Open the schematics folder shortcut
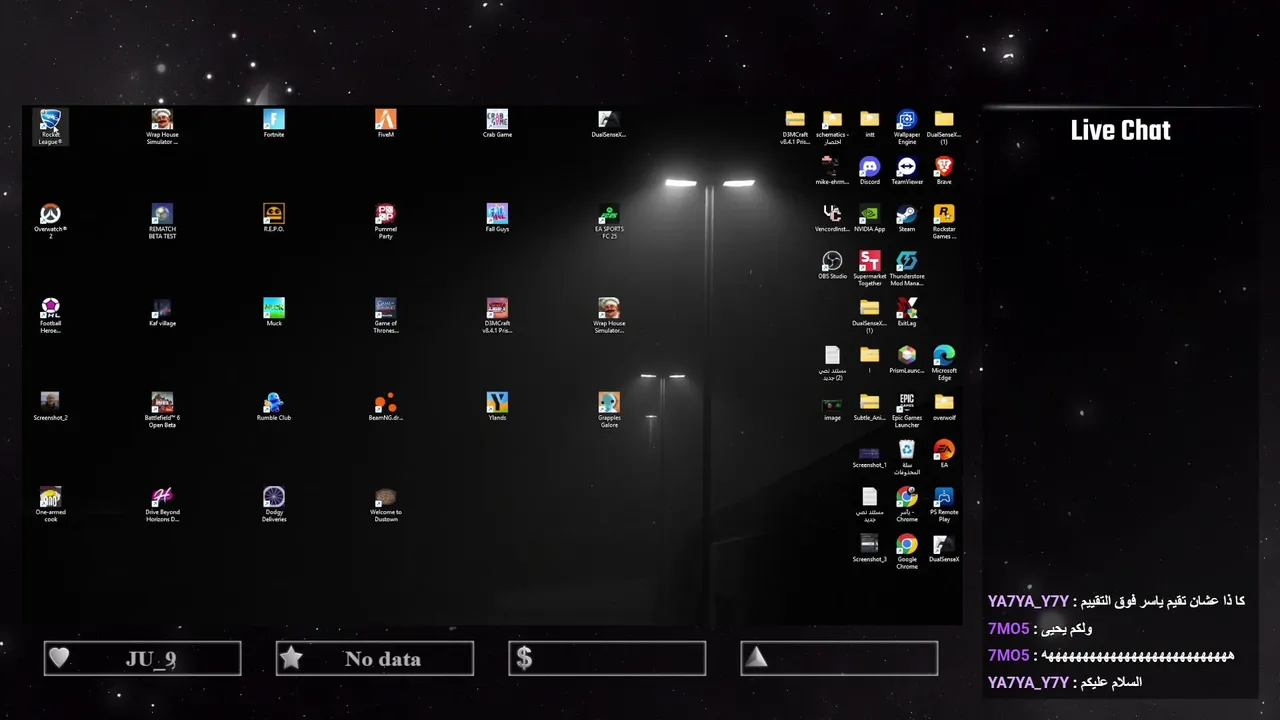The width and height of the screenshot is (1280, 720). click(x=832, y=127)
